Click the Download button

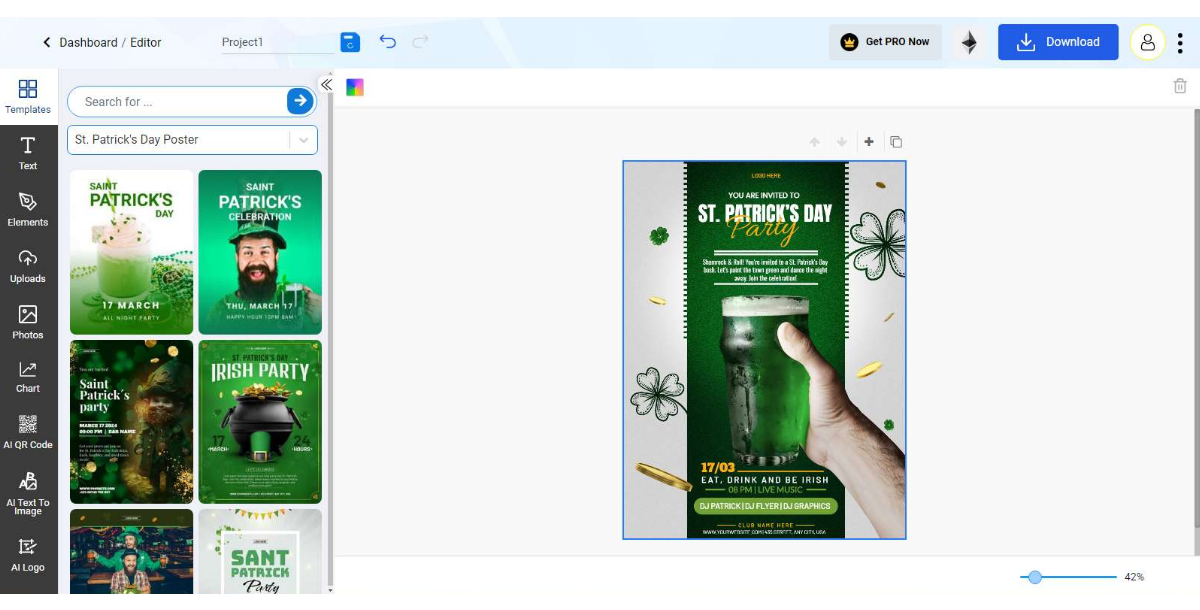tap(1058, 42)
